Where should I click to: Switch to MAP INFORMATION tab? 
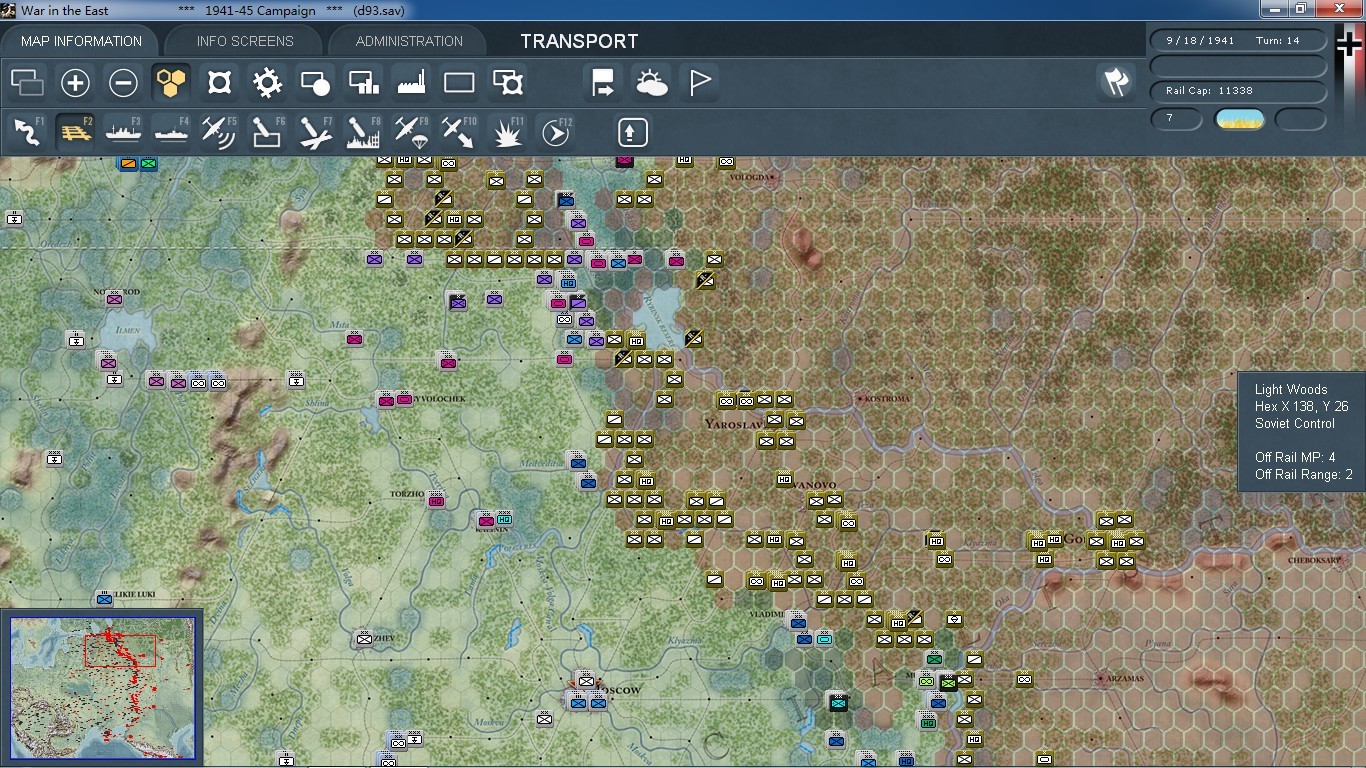pos(81,41)
